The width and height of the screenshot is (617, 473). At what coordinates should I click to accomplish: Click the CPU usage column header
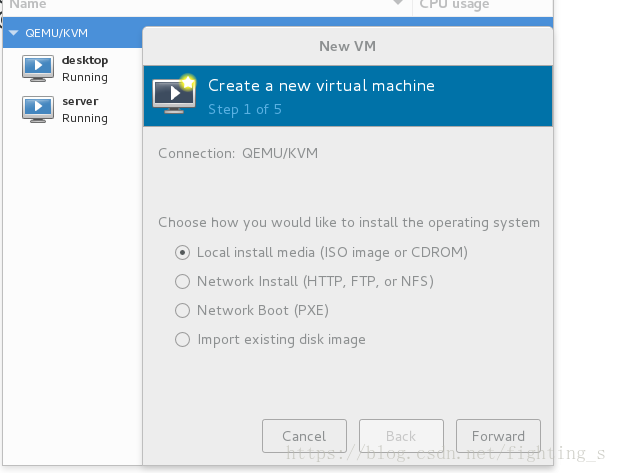click(x=454, y=5)
